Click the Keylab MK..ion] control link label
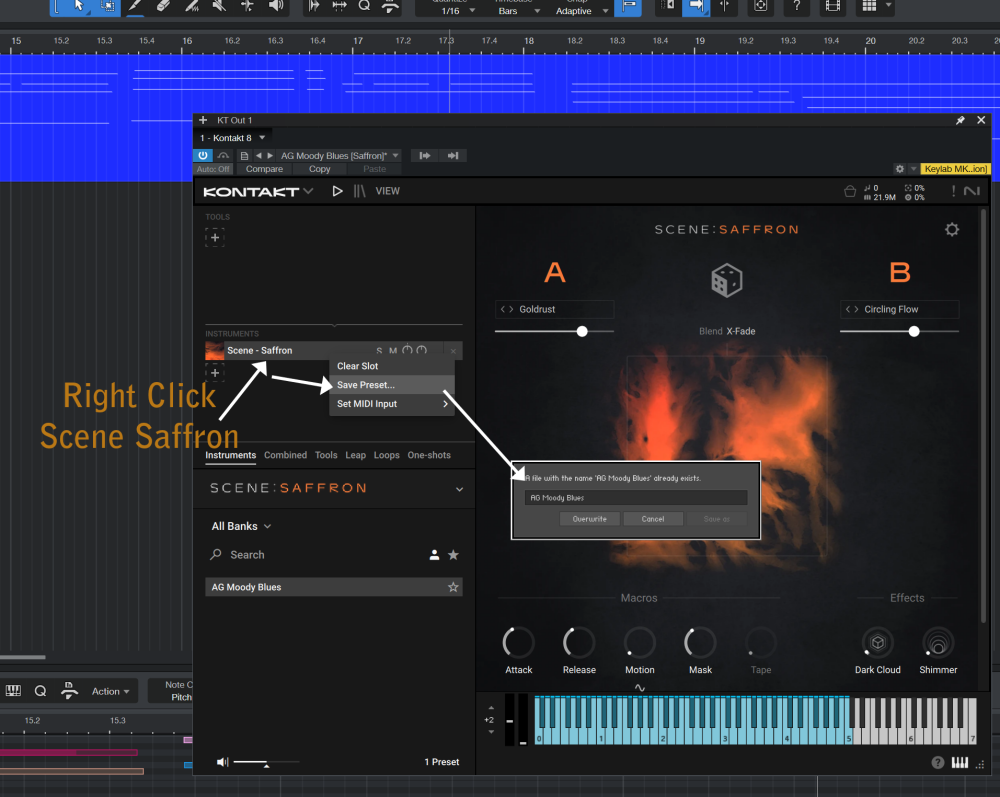 tap(955, 169)
